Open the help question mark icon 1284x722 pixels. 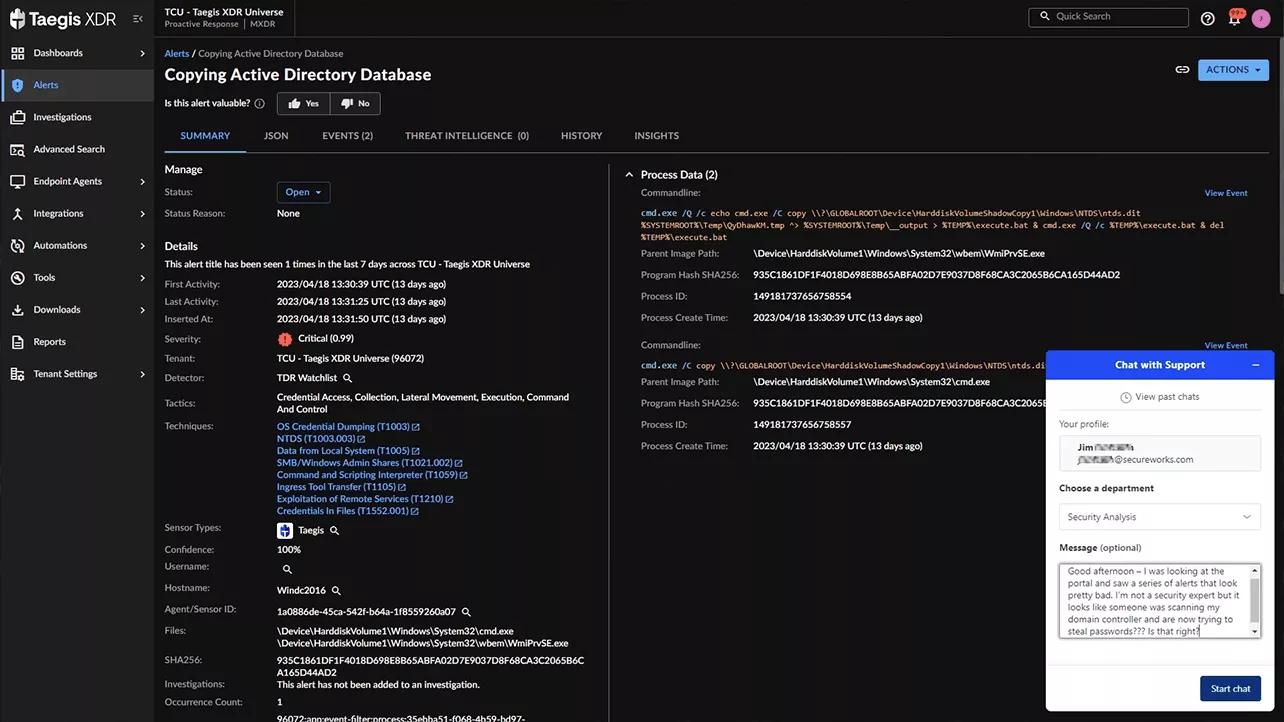[x=1207, y=18]
